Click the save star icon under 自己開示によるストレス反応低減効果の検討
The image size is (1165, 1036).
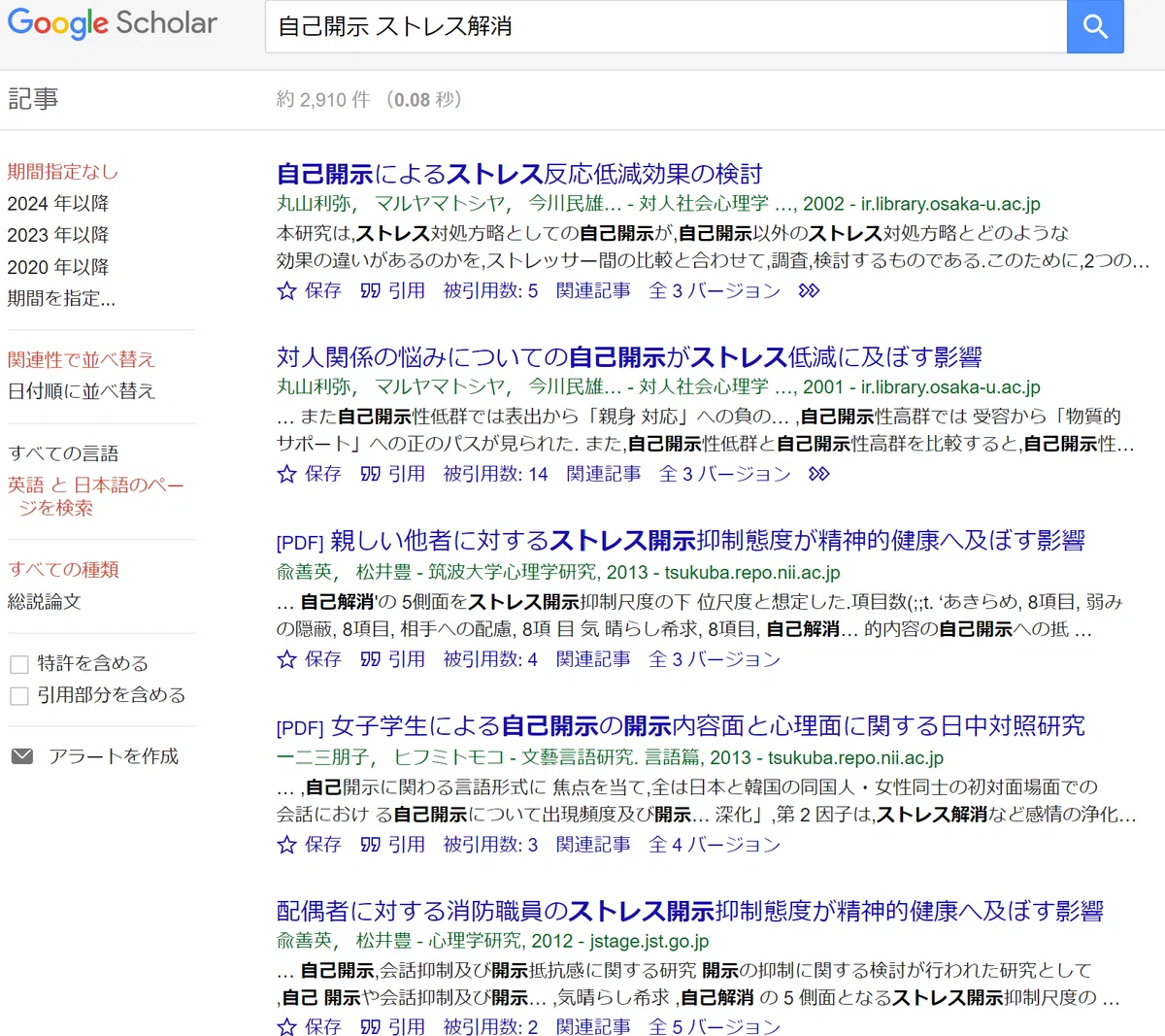click(x=286, y=290)
